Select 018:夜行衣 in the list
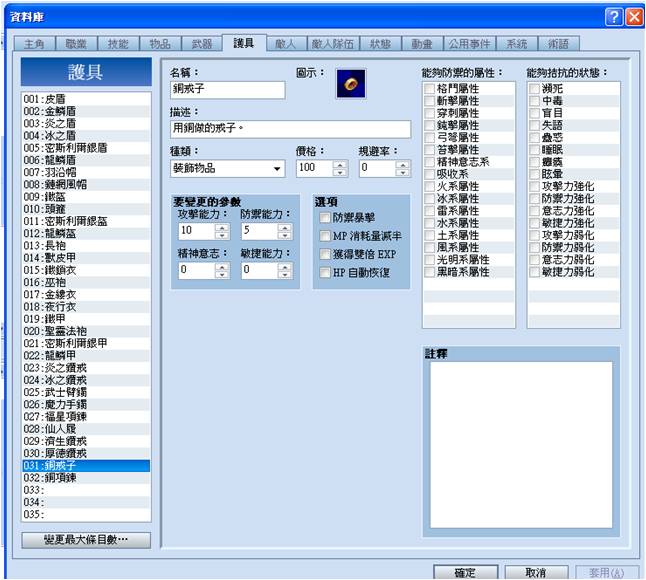This screenshot has height=580, width=646. click(86, 307)
